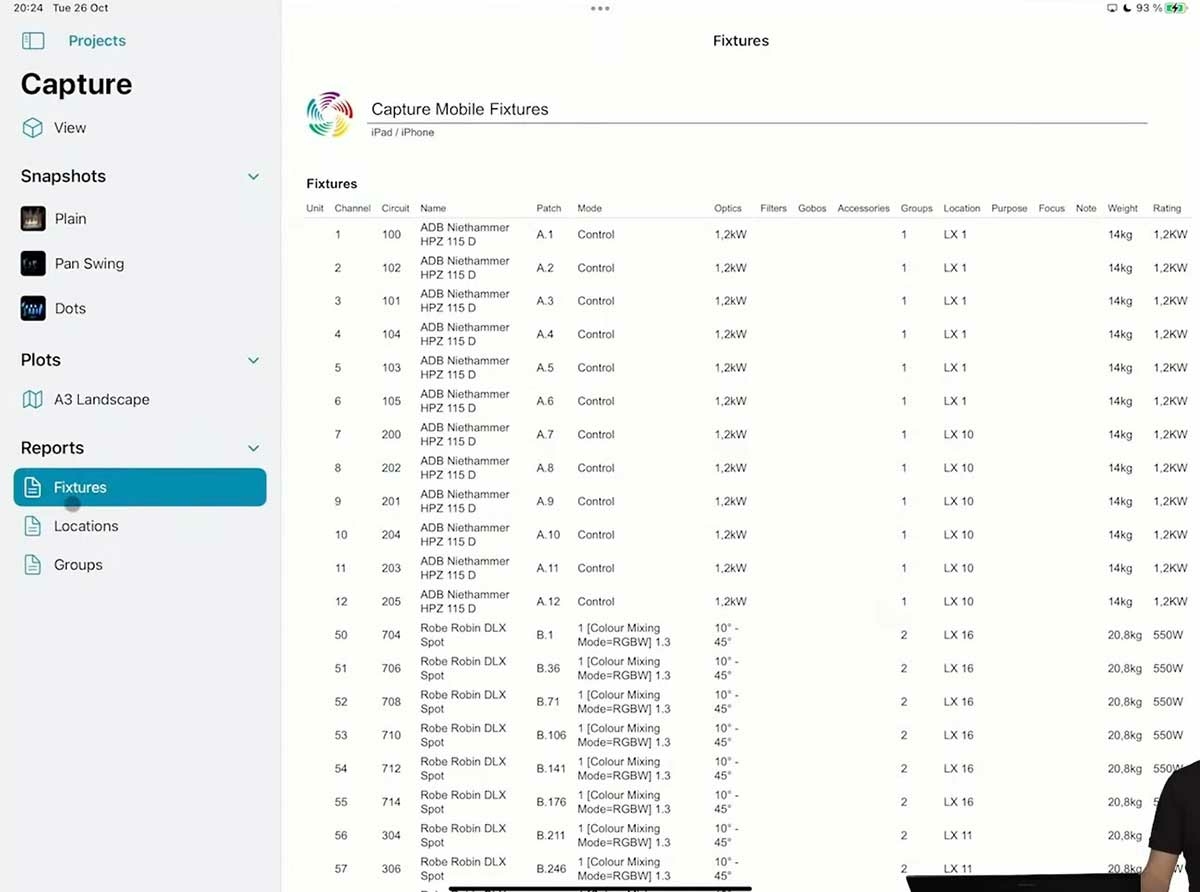Open the A3 Landscape plot map icon
Viewport: 1200px width, 892px height.
click(33, 400)
